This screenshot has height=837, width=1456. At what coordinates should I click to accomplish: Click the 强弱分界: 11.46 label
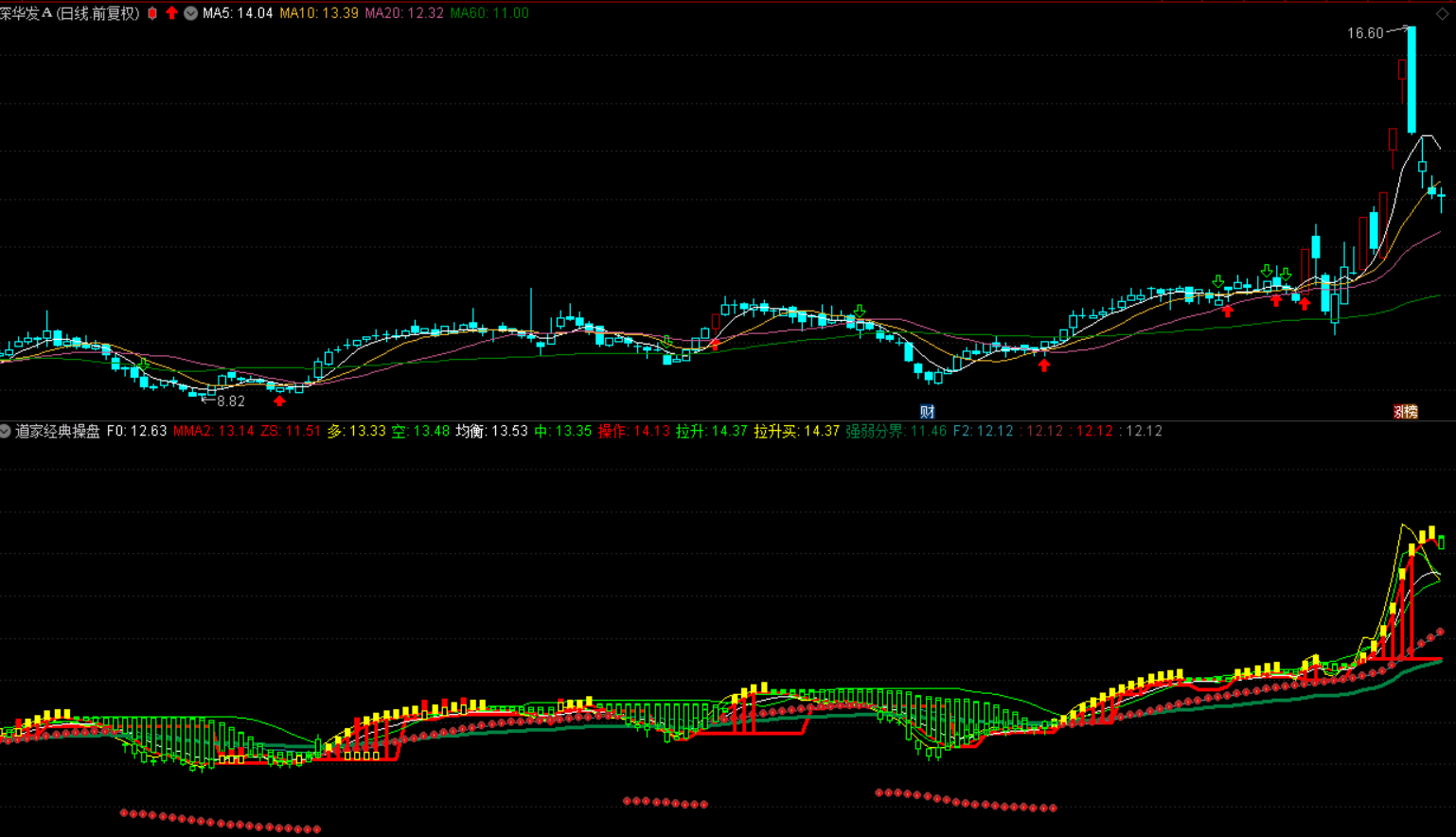pyautogui.click(x=896, y=431)
